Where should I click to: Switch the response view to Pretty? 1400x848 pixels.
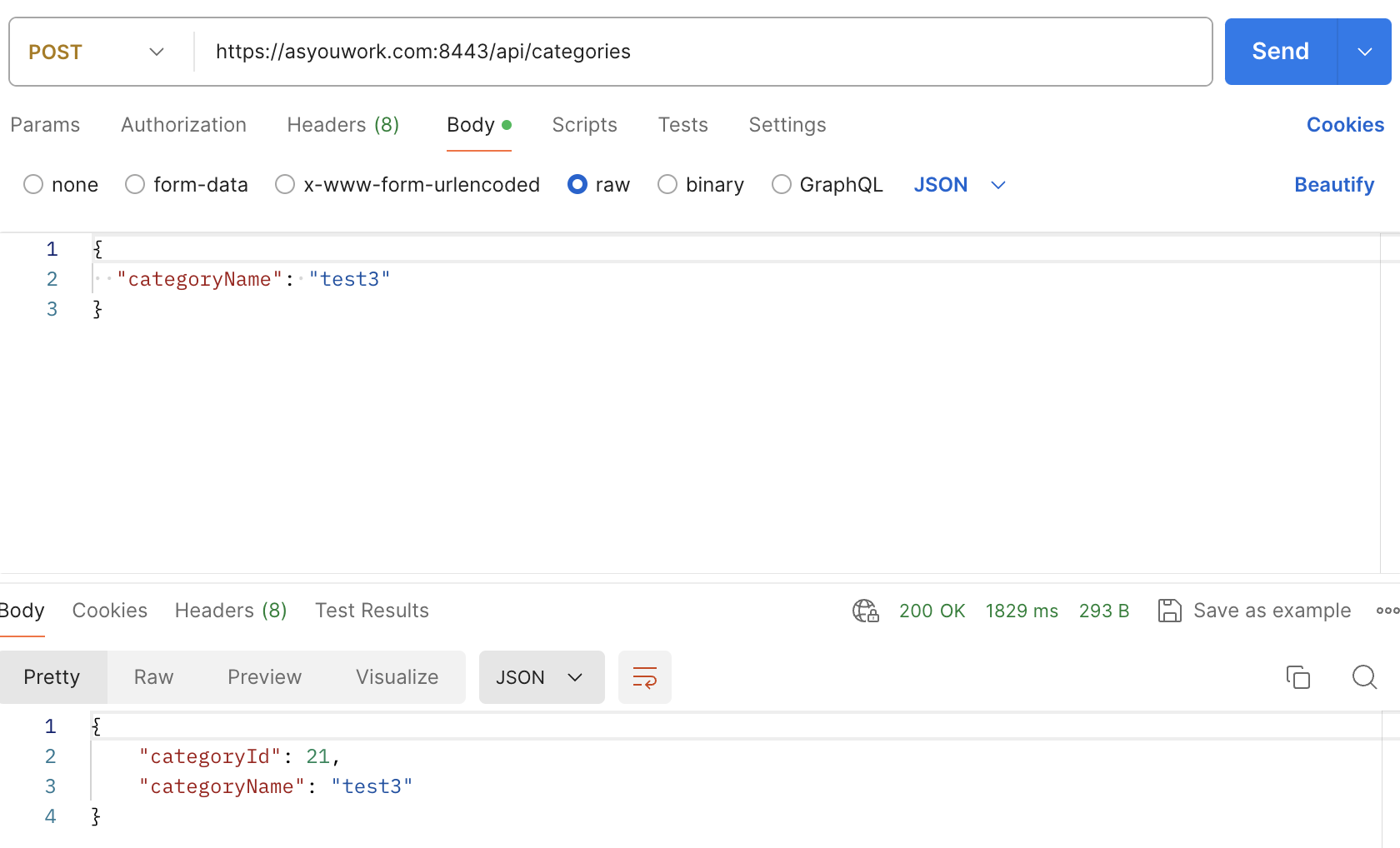(52, 677)
